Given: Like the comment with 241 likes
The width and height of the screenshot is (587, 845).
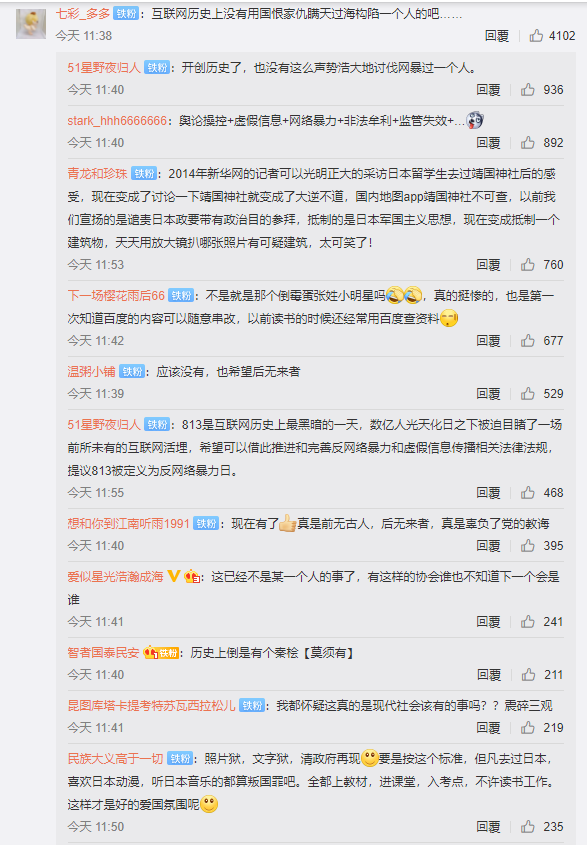Looking at the screenshot, I should tap(528, 621).
